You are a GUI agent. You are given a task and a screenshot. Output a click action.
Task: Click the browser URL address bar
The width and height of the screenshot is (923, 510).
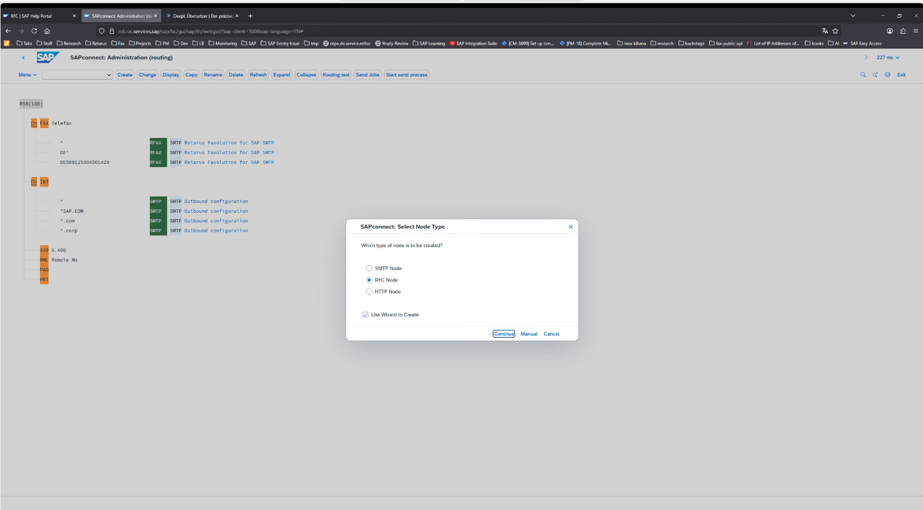[459, 31]
